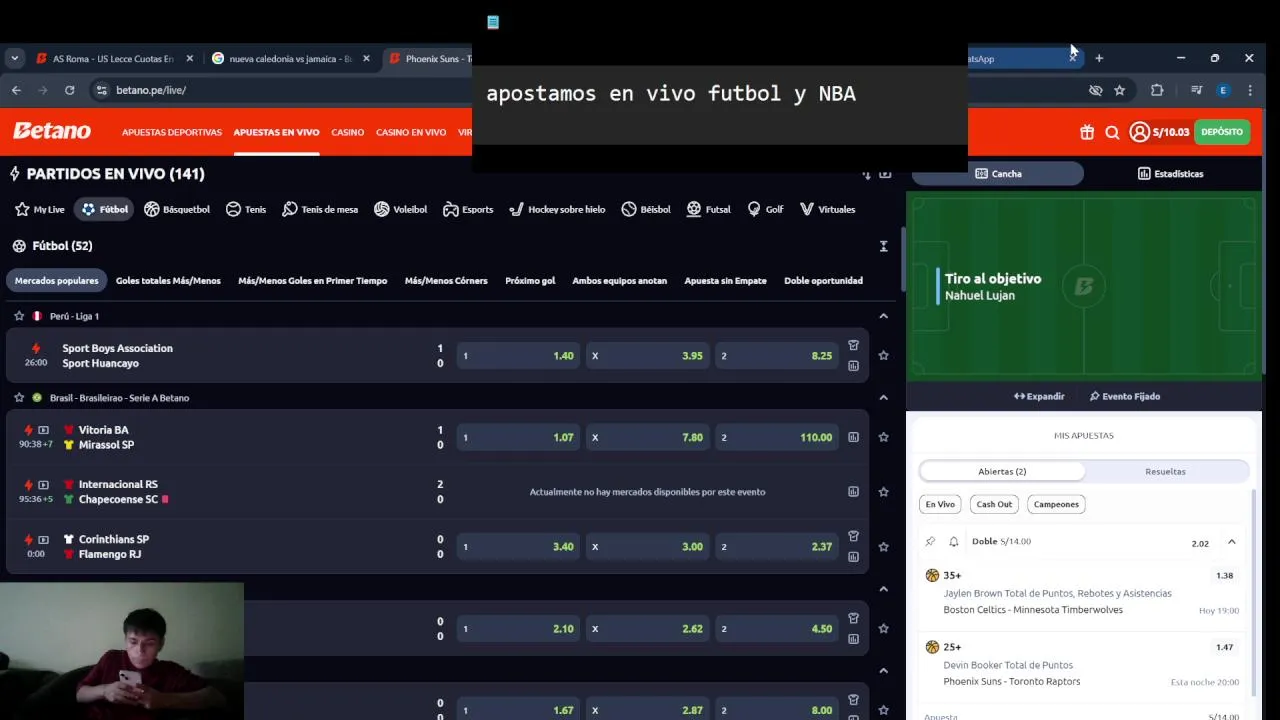Open jersey icon for Sport Boys Association match
This screenshot has height=720, width=1280.
pyautogui.click(x=853, y=345)
